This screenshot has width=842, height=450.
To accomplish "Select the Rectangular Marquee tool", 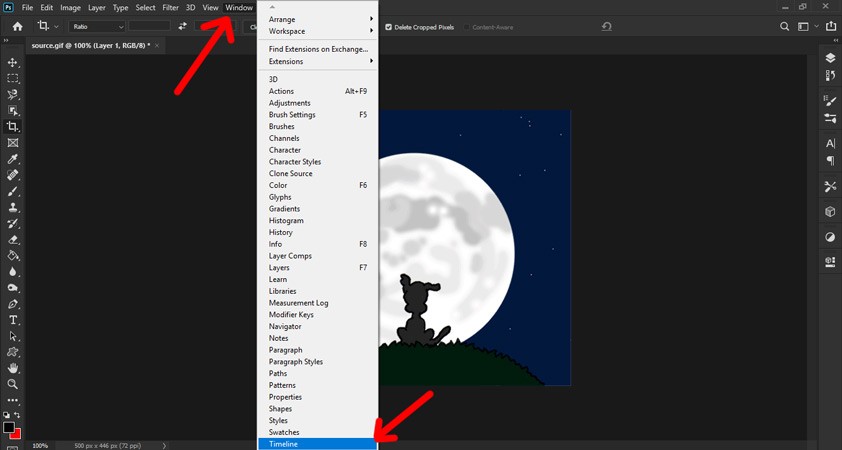I will pyautogui.click(x=13, y=78).
